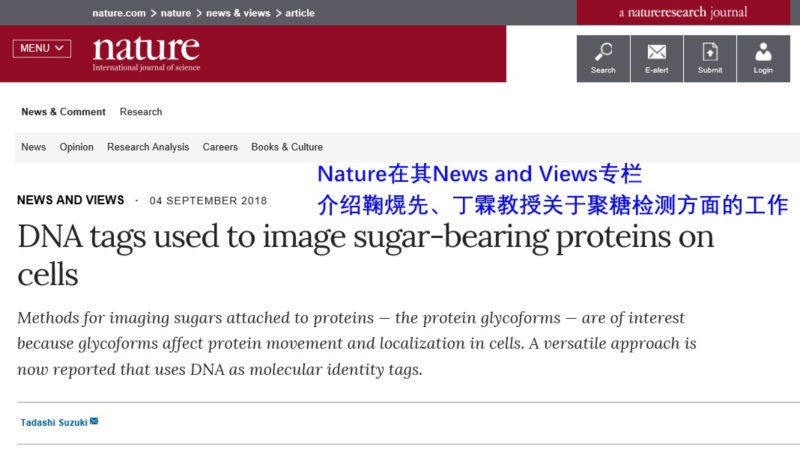Open the News submenu item

pos(33,147)
